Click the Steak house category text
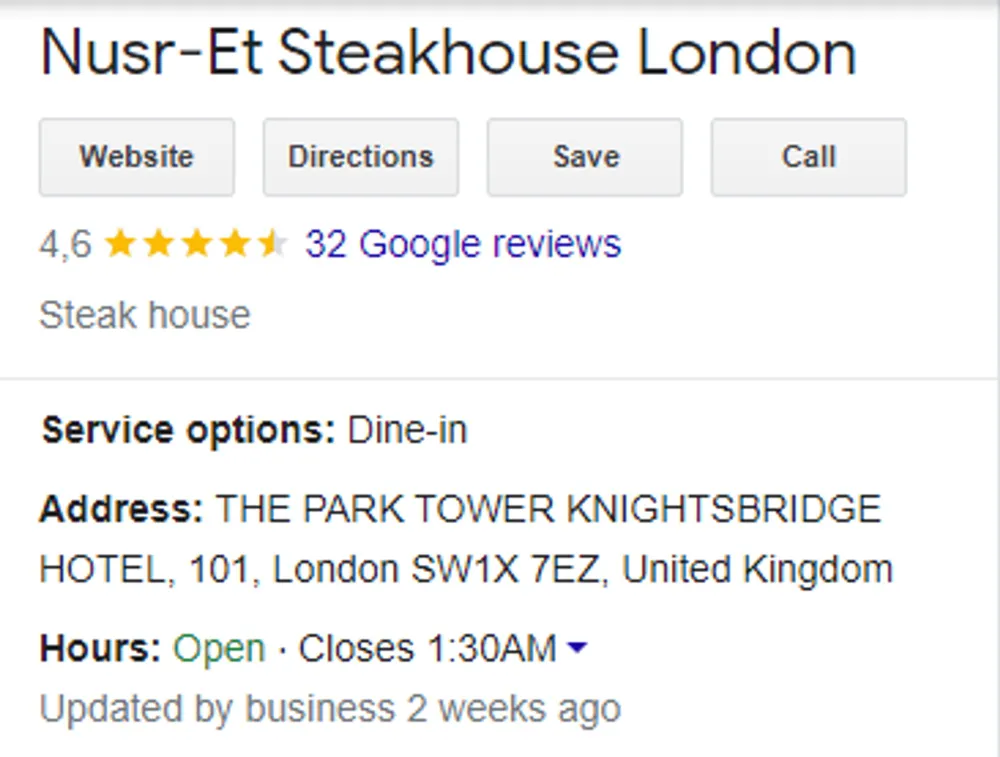This screenshot has width=1000, height=757. [144, 315]
